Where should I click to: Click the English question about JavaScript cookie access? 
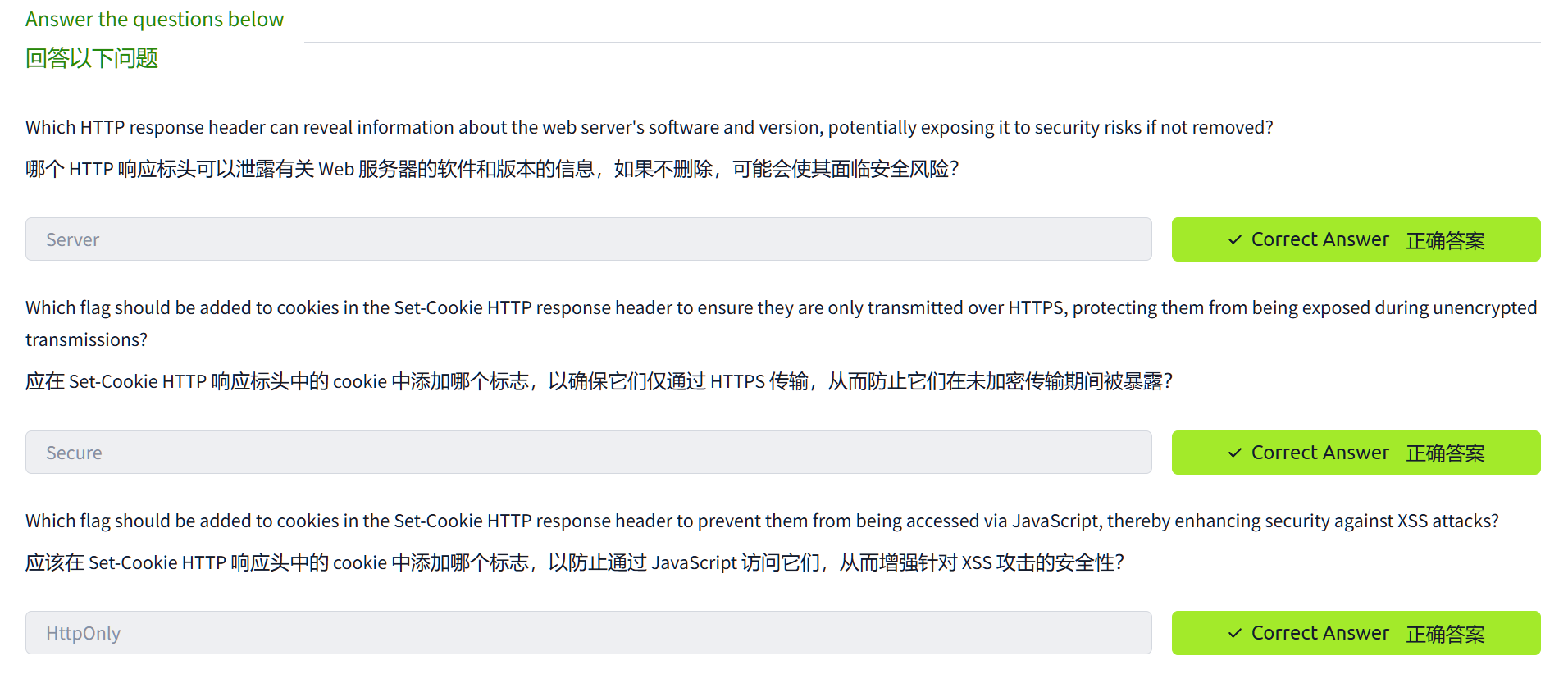[x=762, y=521]
